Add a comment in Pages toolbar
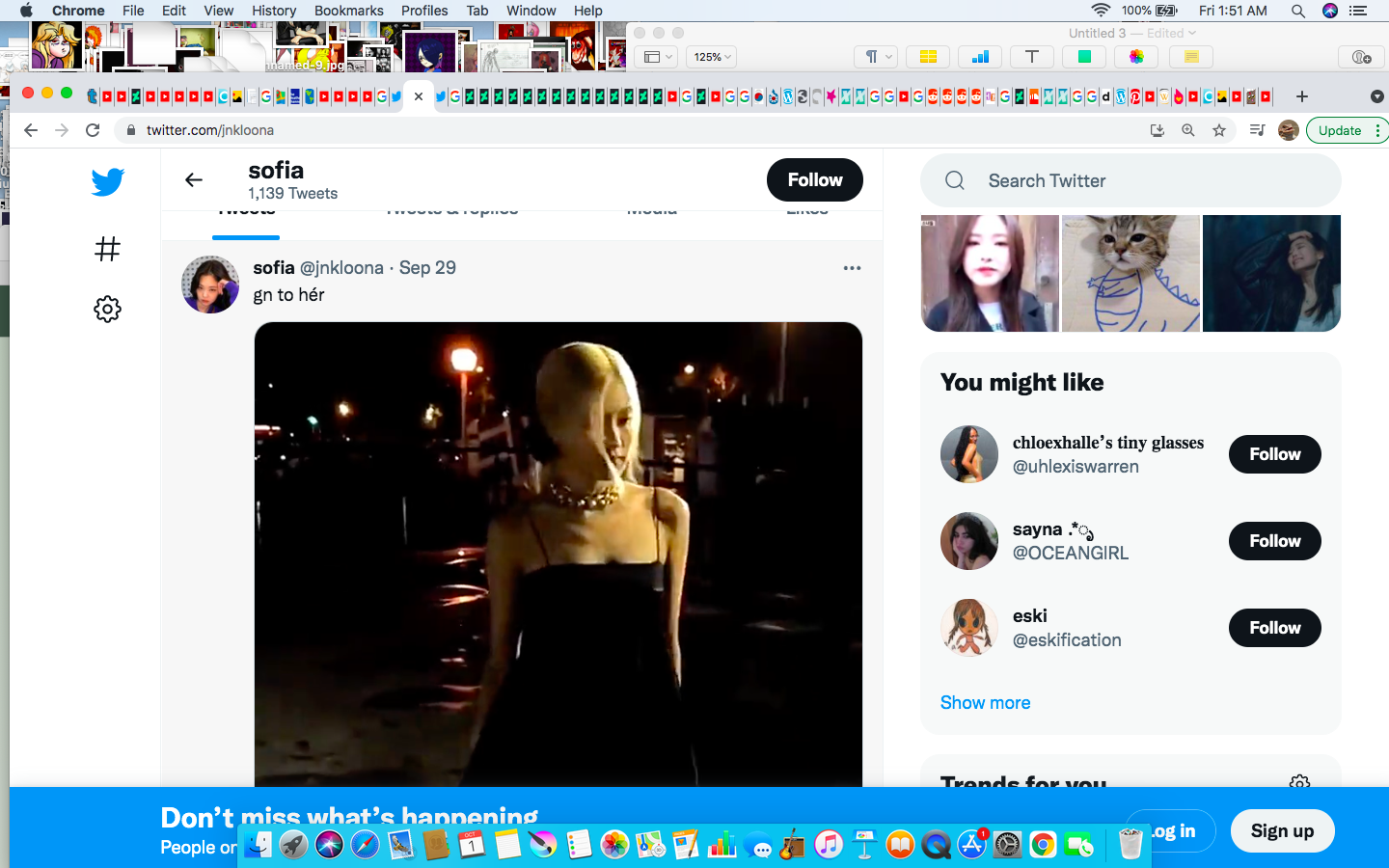 (x=1191, y=57)
